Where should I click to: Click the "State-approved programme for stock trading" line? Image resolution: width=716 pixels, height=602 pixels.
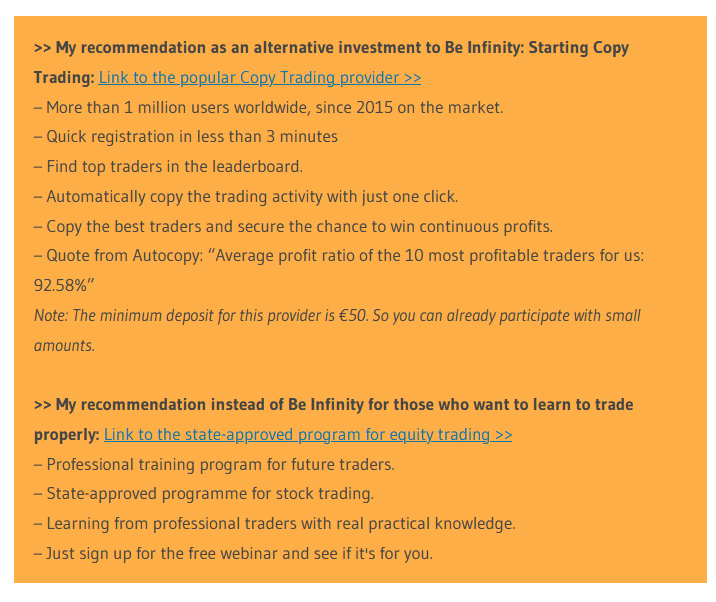204,494
